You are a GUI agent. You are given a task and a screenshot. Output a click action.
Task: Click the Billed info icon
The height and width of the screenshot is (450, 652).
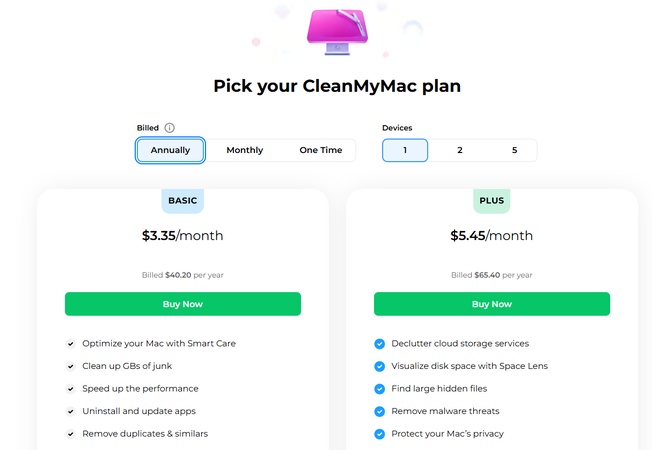coord(170,128)
